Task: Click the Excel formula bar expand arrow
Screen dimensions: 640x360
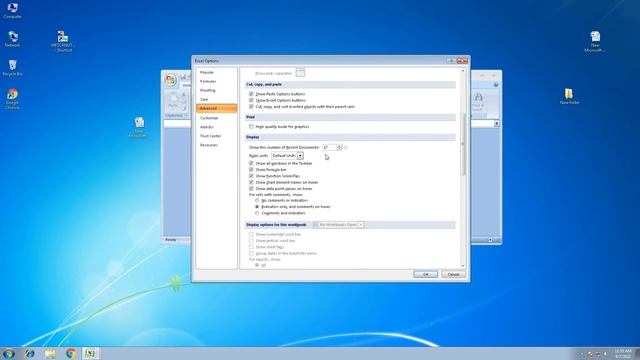Action: pyautogui.click(x=497, y=124)
